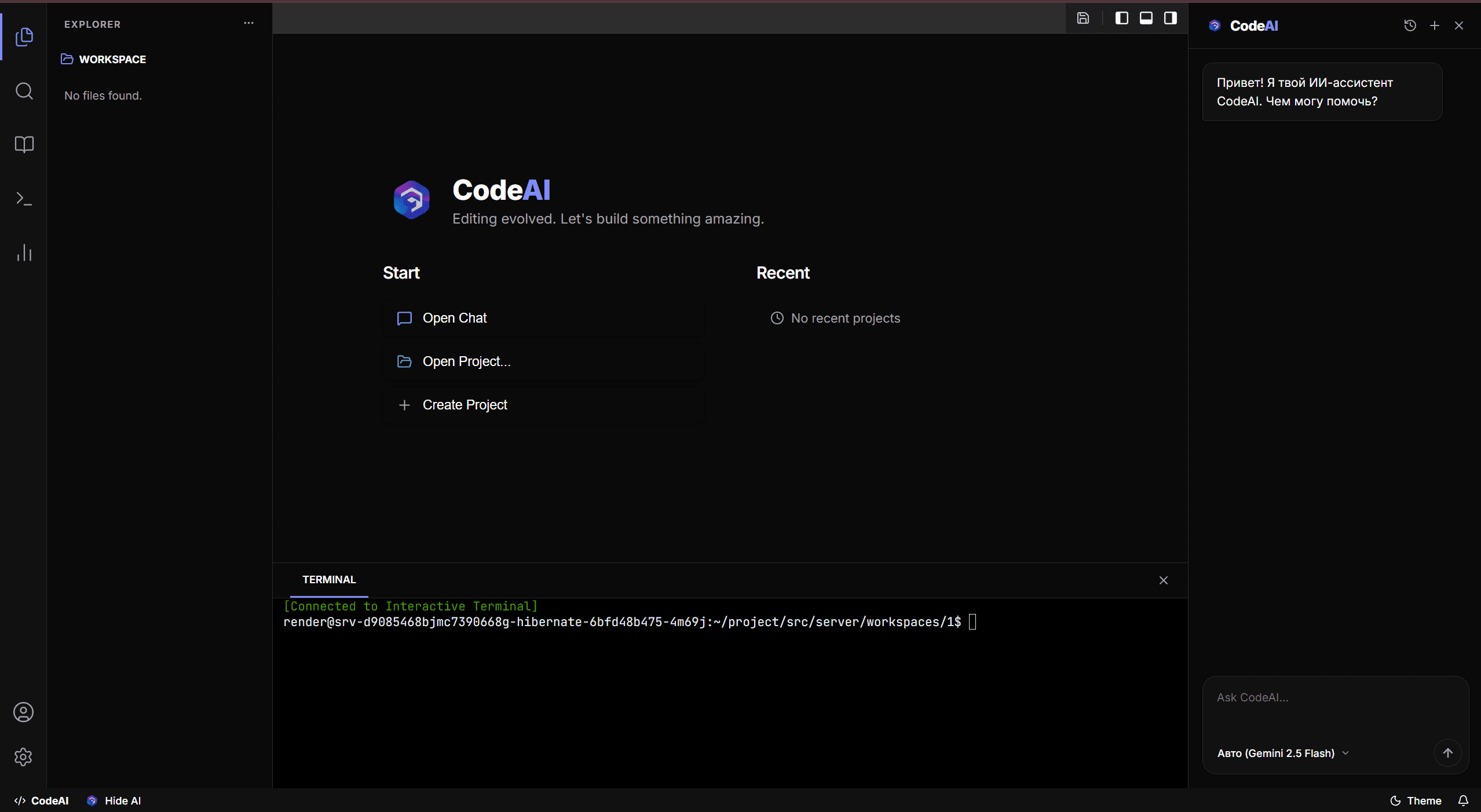The image size is (1481, 812).
Task: Click Hide AI in status bar
Action: (x=114, y=800)
